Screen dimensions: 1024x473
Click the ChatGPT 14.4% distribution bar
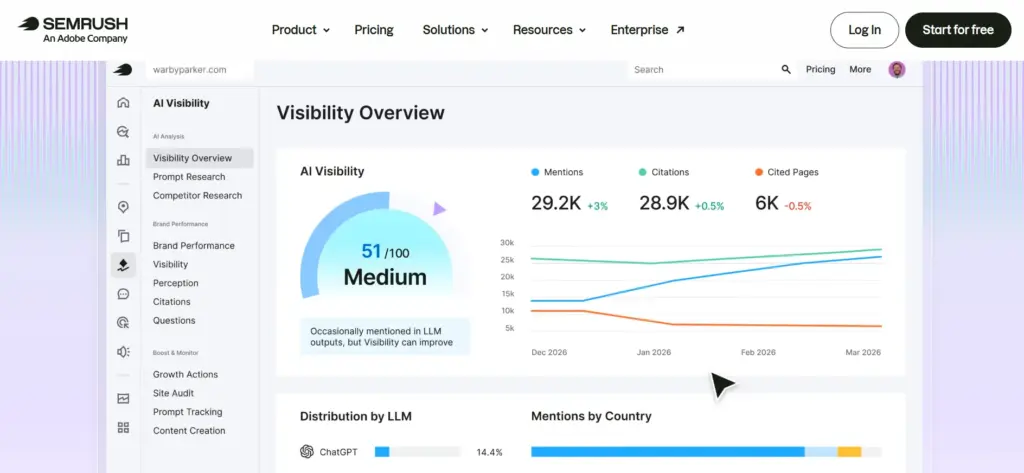click(418, 451)
